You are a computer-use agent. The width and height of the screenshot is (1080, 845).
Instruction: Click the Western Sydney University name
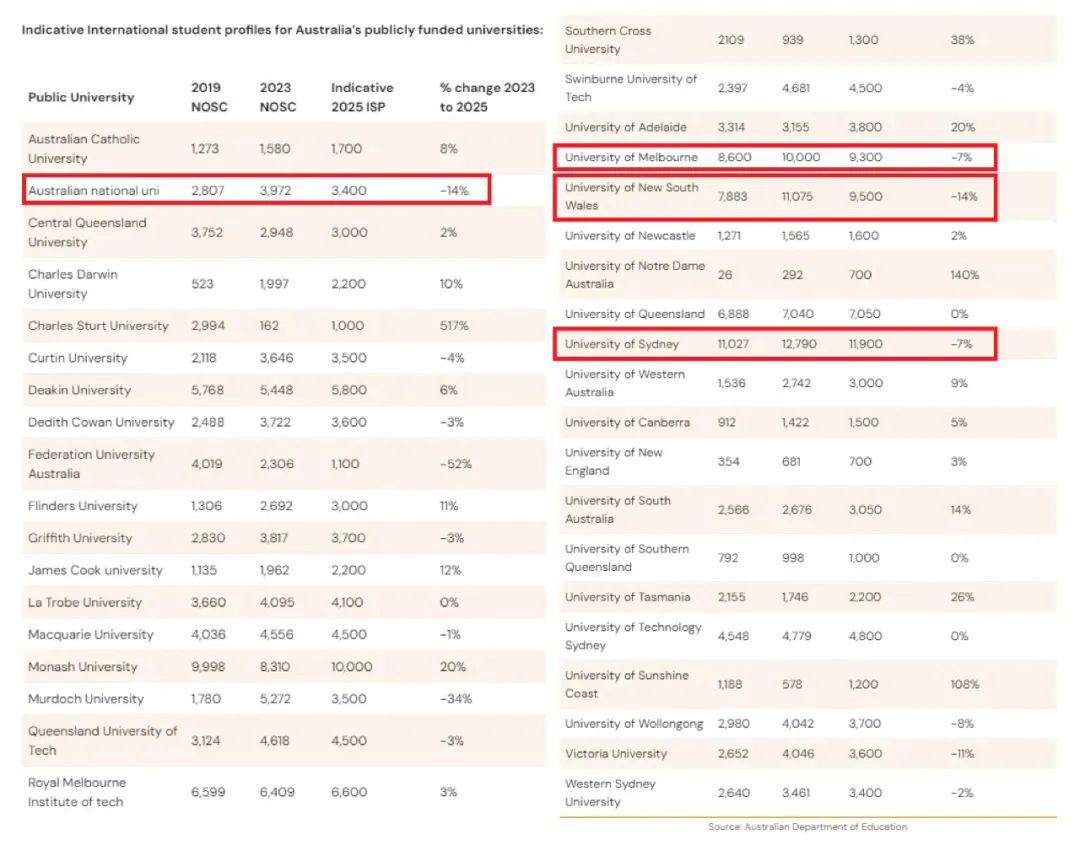click(610, 793)
